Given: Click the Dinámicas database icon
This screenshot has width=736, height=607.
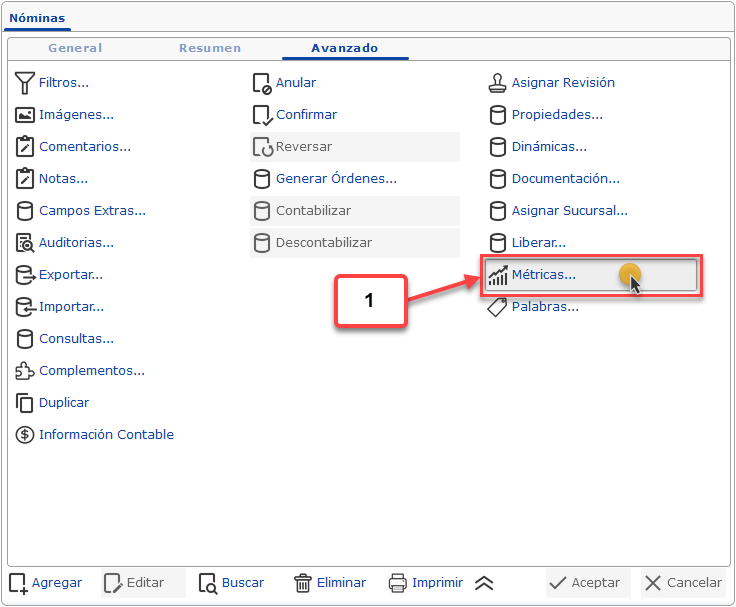Looking at the screenshot, I should 498,147.
